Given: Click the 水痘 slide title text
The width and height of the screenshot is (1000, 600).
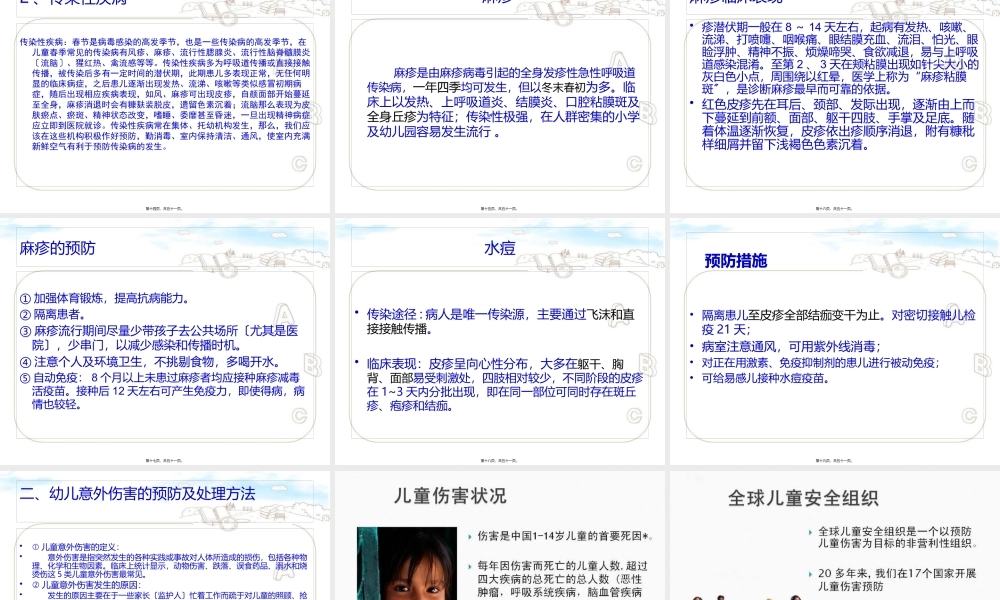Looking at the screenshot, I should click(x=499, y=249).
